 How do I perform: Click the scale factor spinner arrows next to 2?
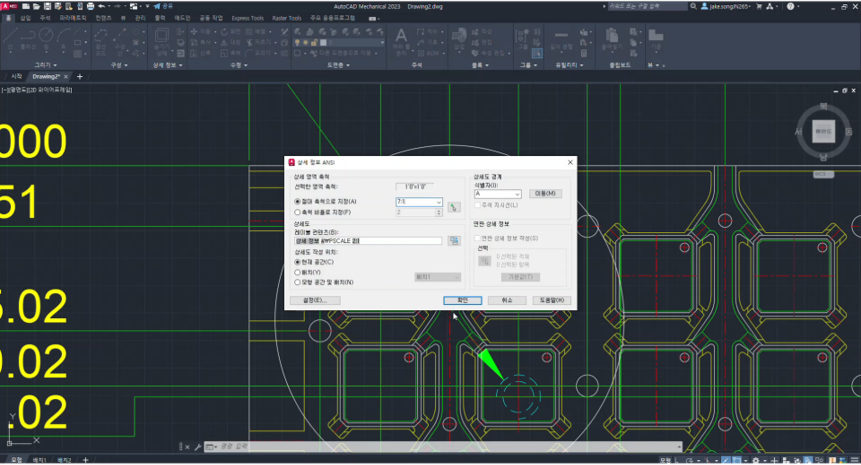click(439, 212)
